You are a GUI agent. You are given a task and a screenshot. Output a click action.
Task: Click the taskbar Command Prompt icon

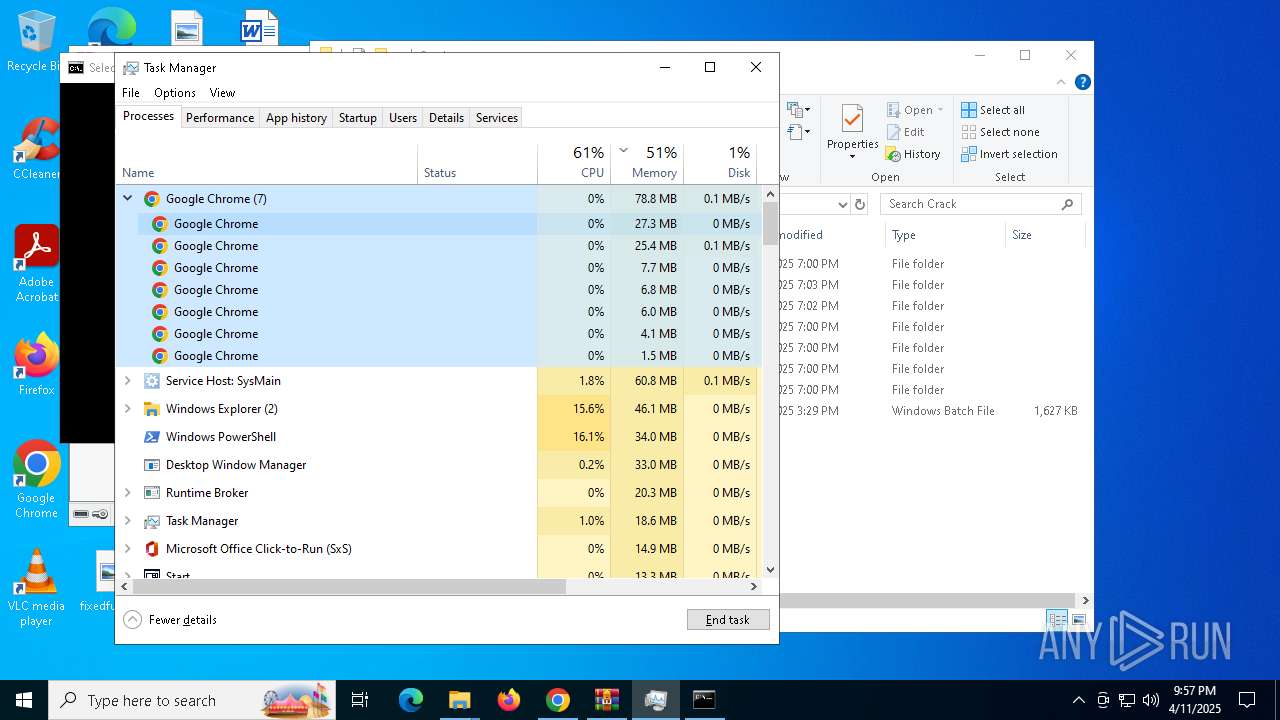pyautogui.click(x=704, y=700)
